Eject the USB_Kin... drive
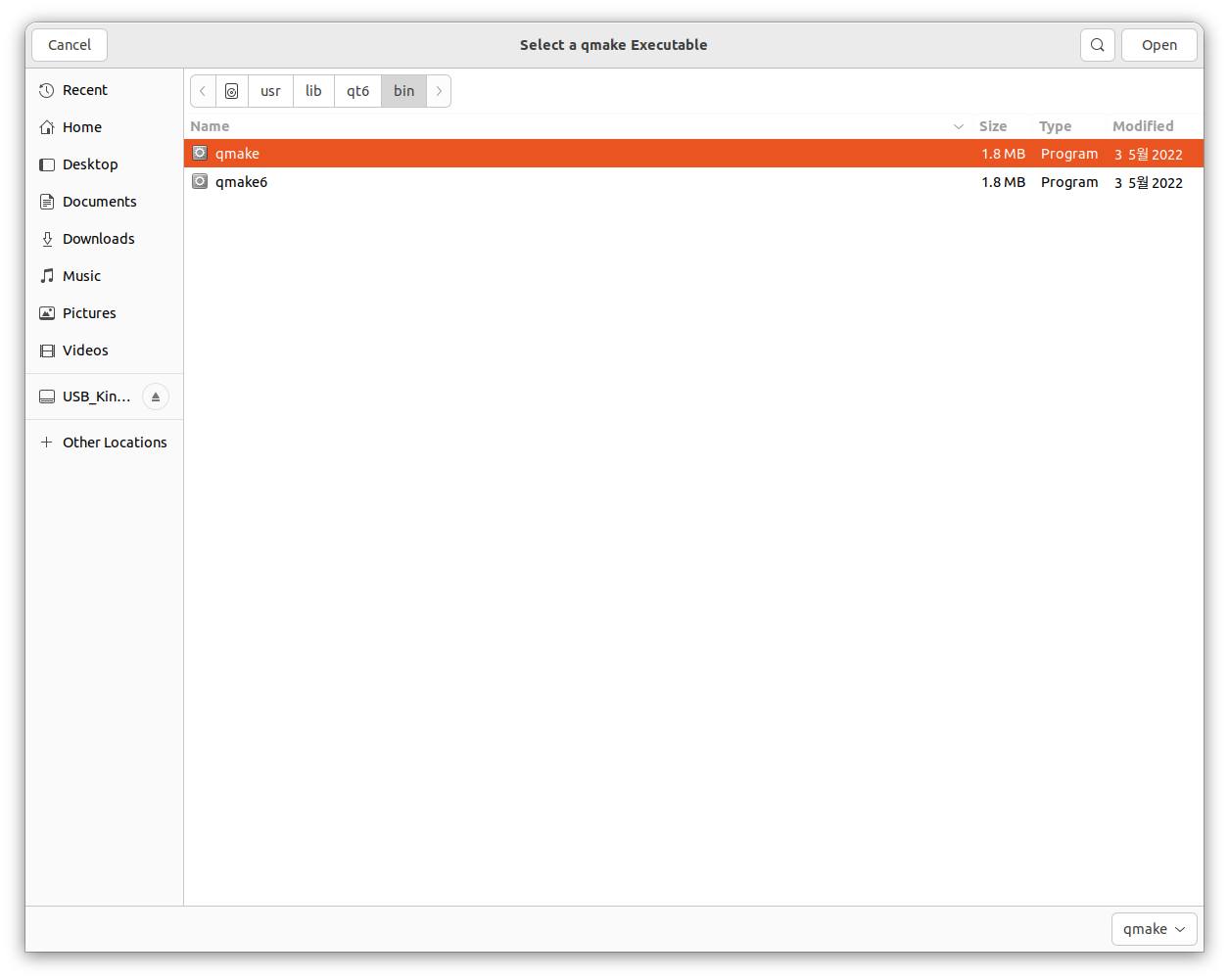This screenshot has height=980, width=1229. click(x=156, y=397)
